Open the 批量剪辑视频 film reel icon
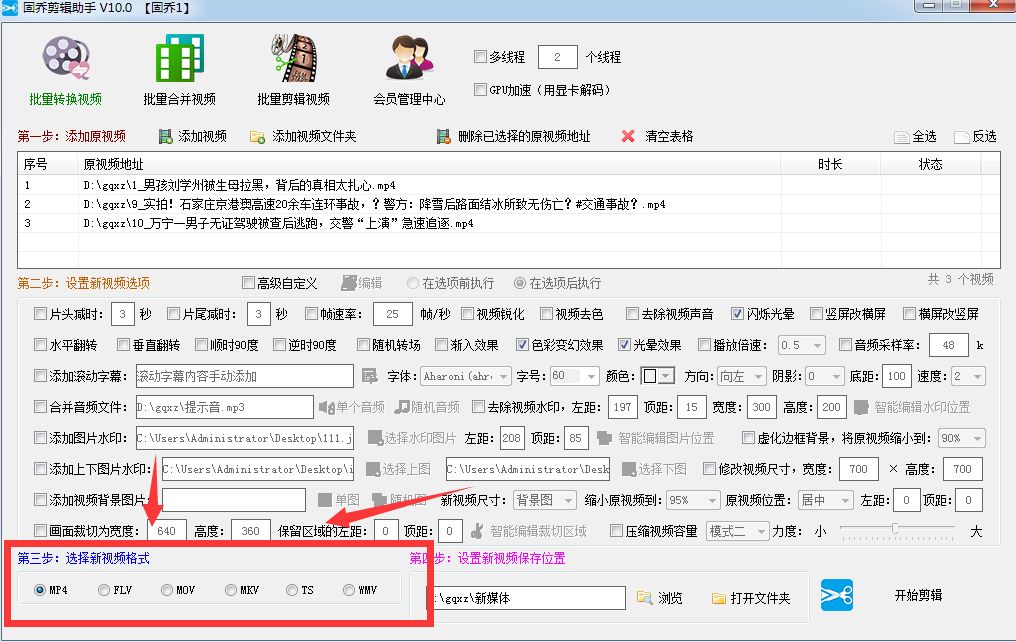Screen dimensions: 1016x642 294,58
